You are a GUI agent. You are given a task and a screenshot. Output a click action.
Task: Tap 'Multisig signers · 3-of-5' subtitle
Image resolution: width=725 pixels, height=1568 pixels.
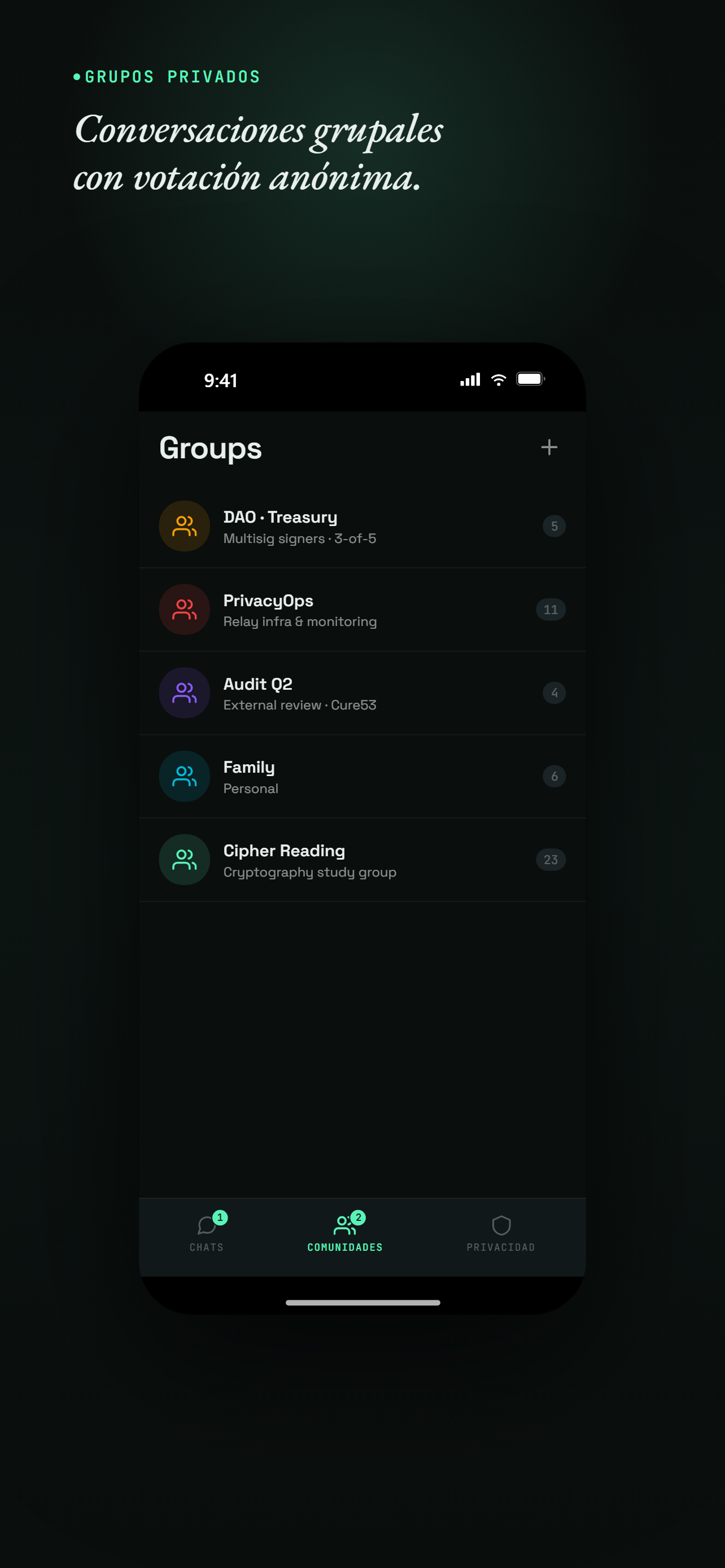(x=299, y=538)
